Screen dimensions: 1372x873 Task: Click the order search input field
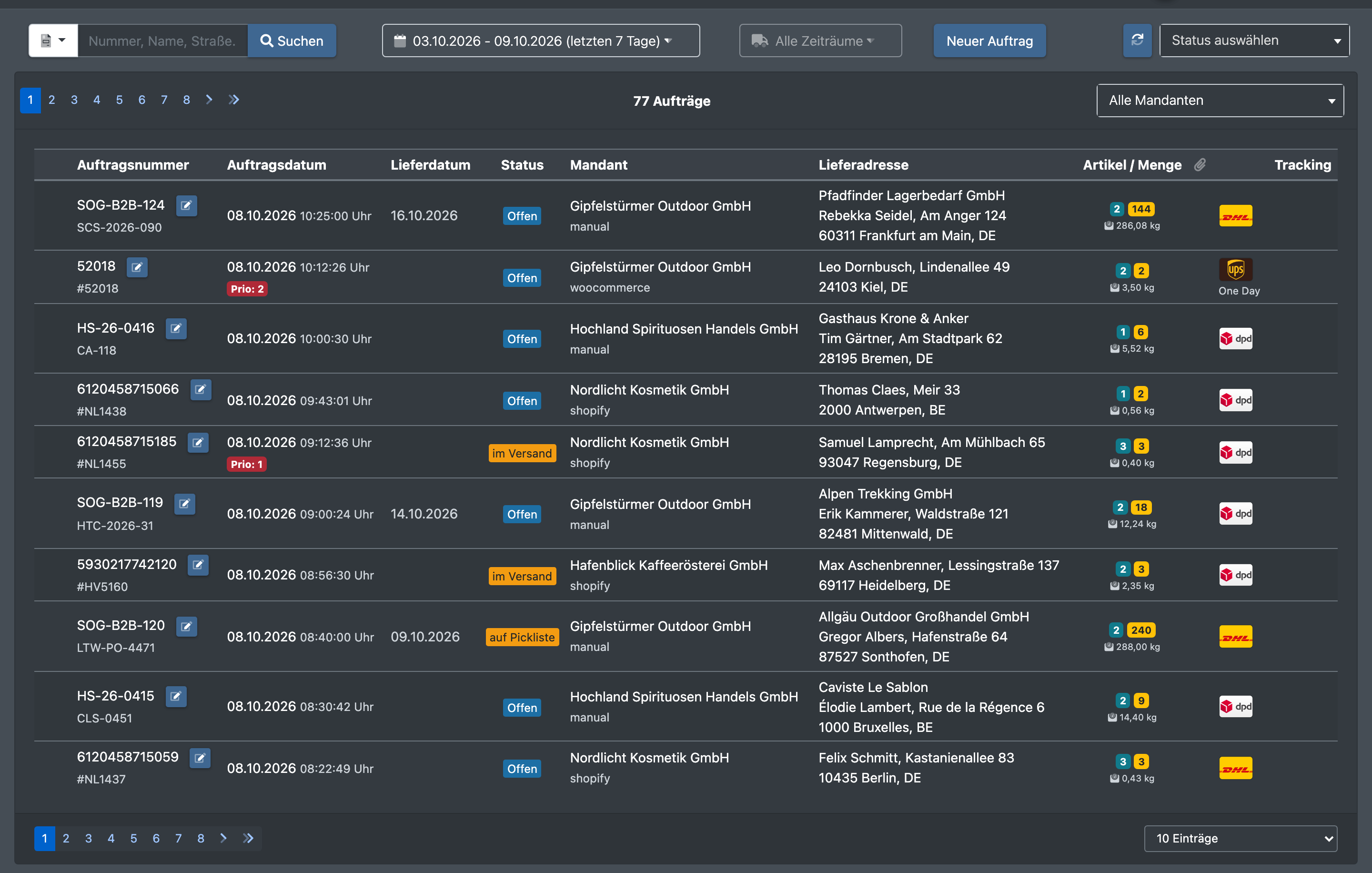tap(162, 41)
